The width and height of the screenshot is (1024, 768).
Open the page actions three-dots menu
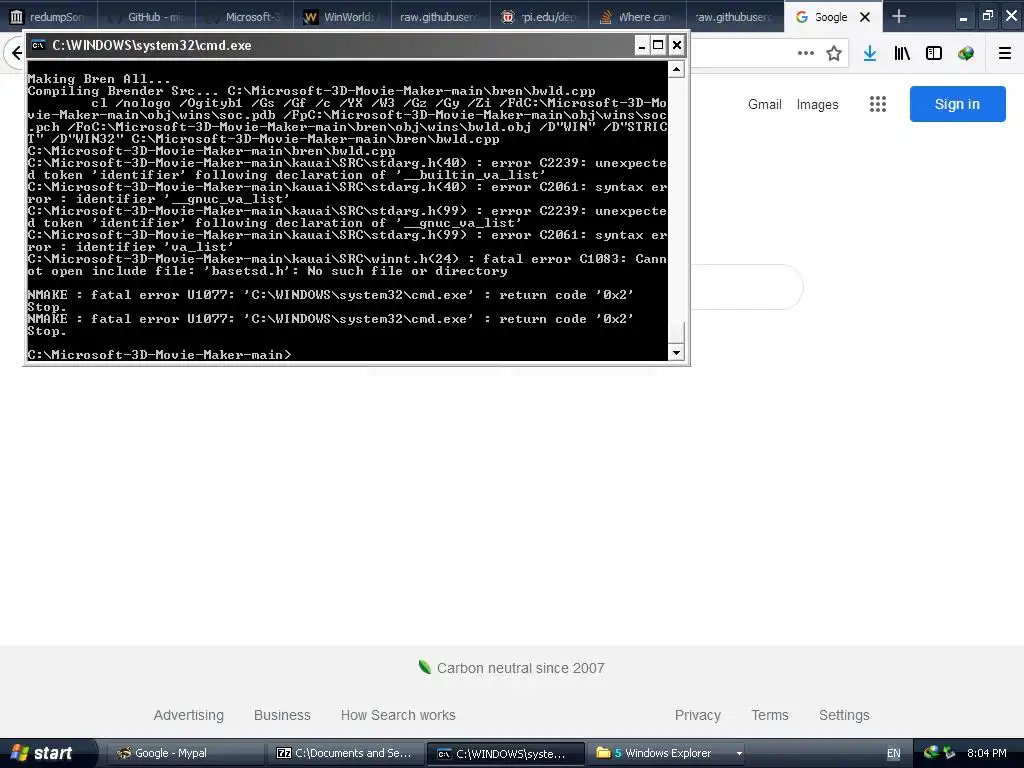806,53
